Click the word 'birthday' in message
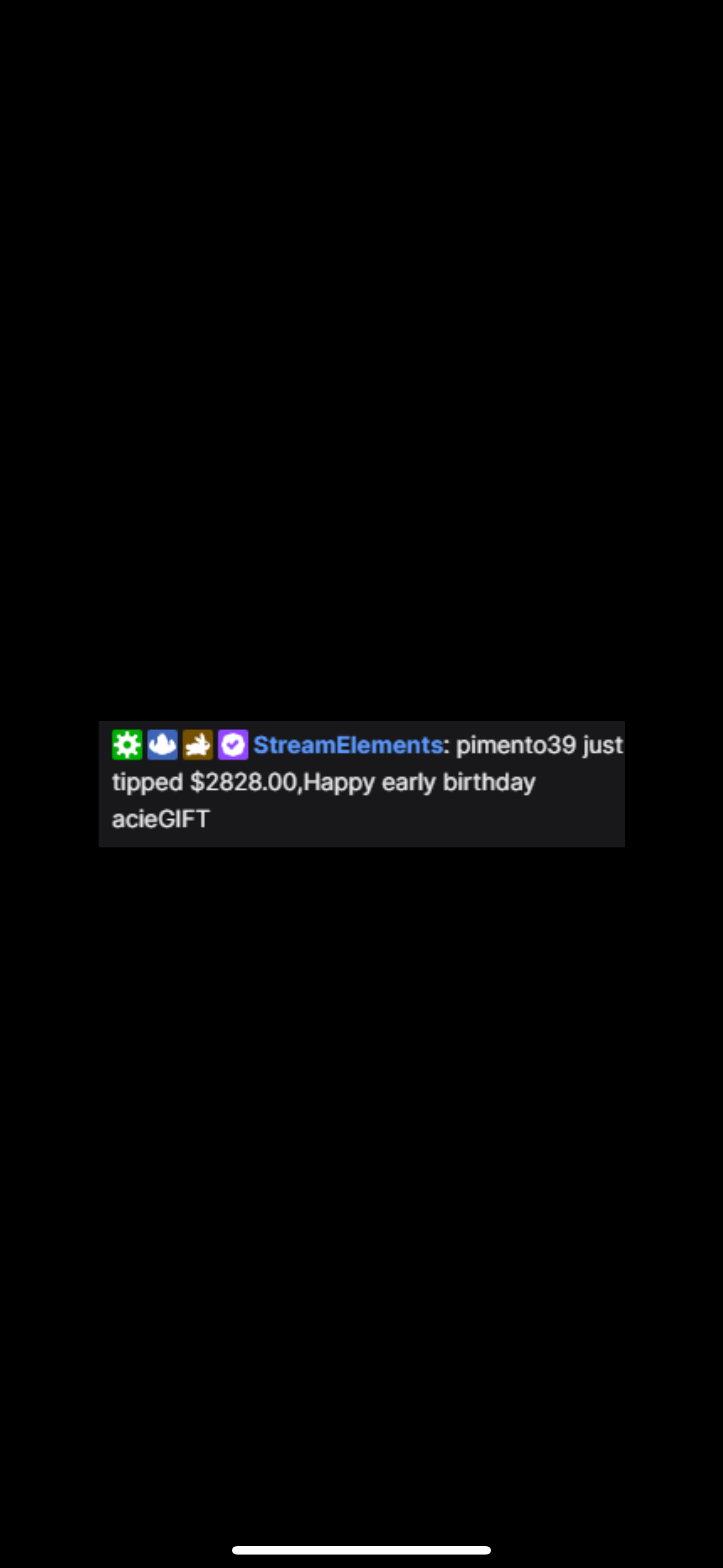The image size is (723, 1568). point(489,783)
